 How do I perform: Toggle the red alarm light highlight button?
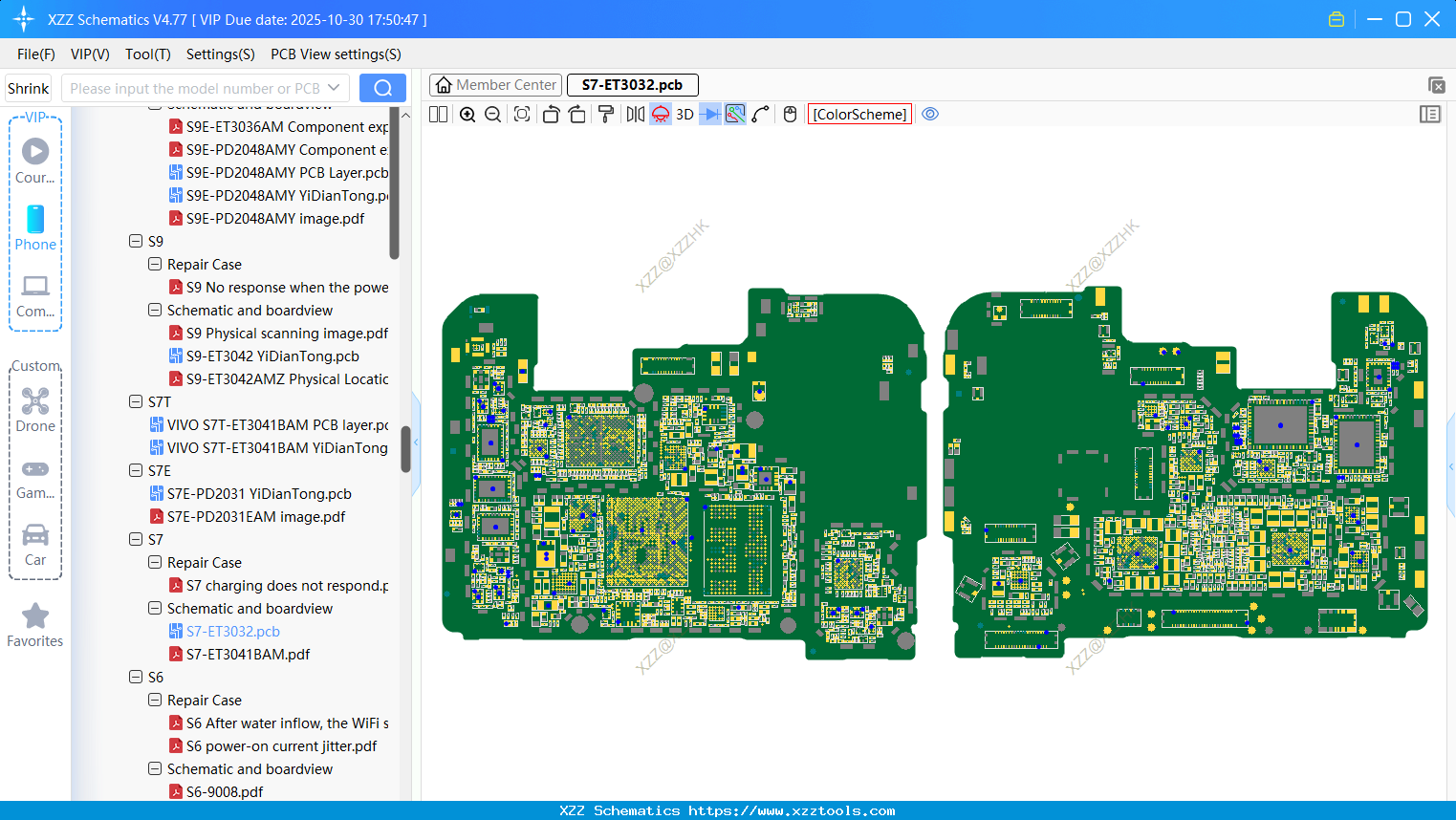point(661,115)
